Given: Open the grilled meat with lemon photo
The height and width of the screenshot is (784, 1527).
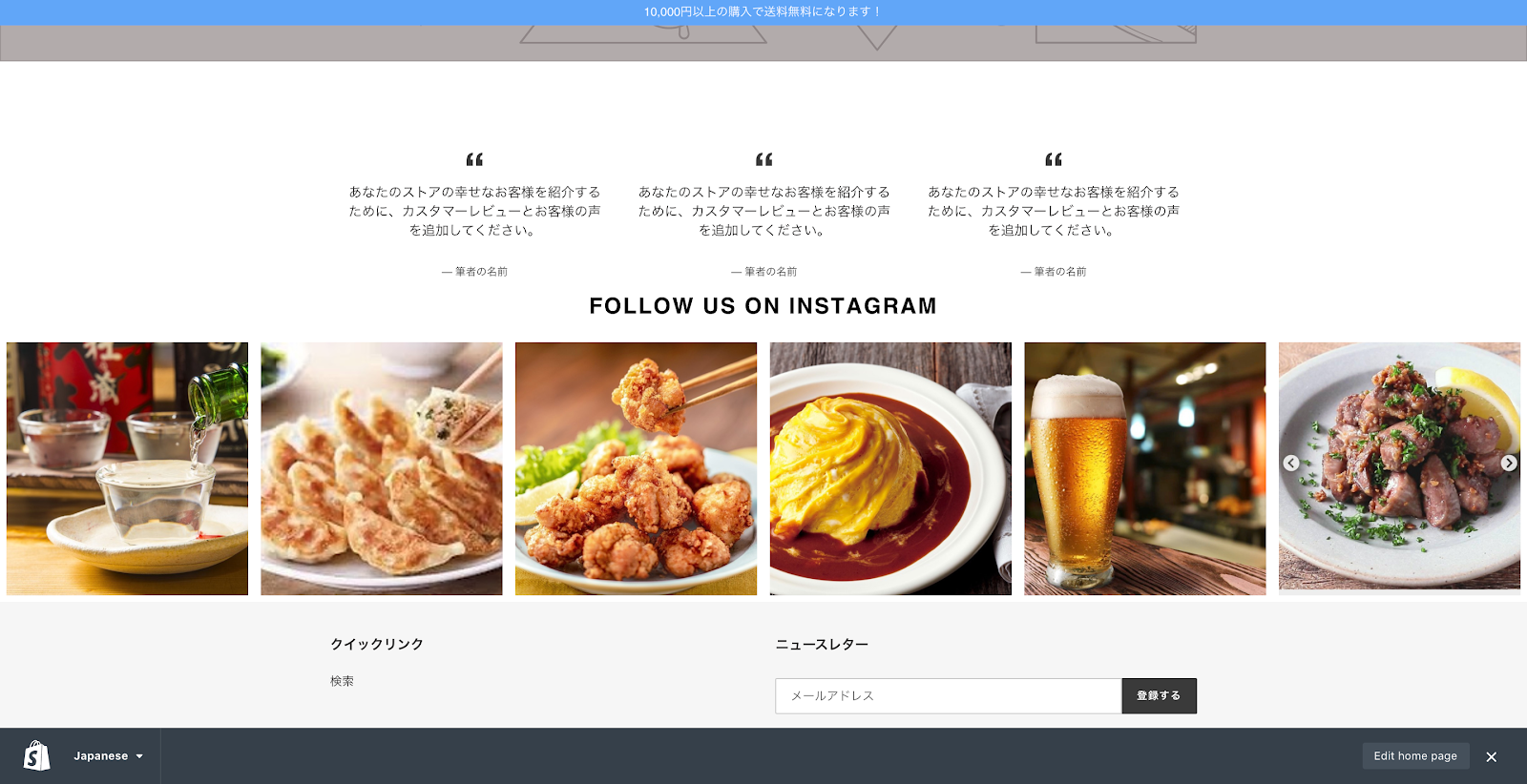Looking at the screenshot, I should [x=1399, y=465].
